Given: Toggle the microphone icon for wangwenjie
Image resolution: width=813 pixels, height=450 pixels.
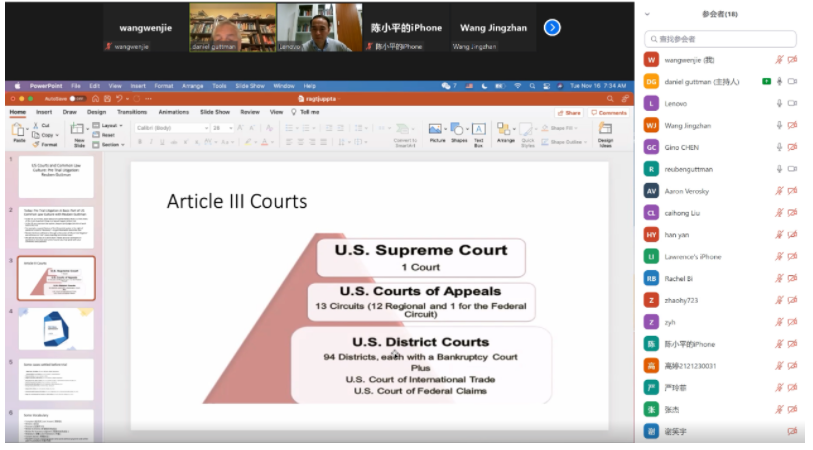Looking at the screenshot, I should tap(778, 60).
